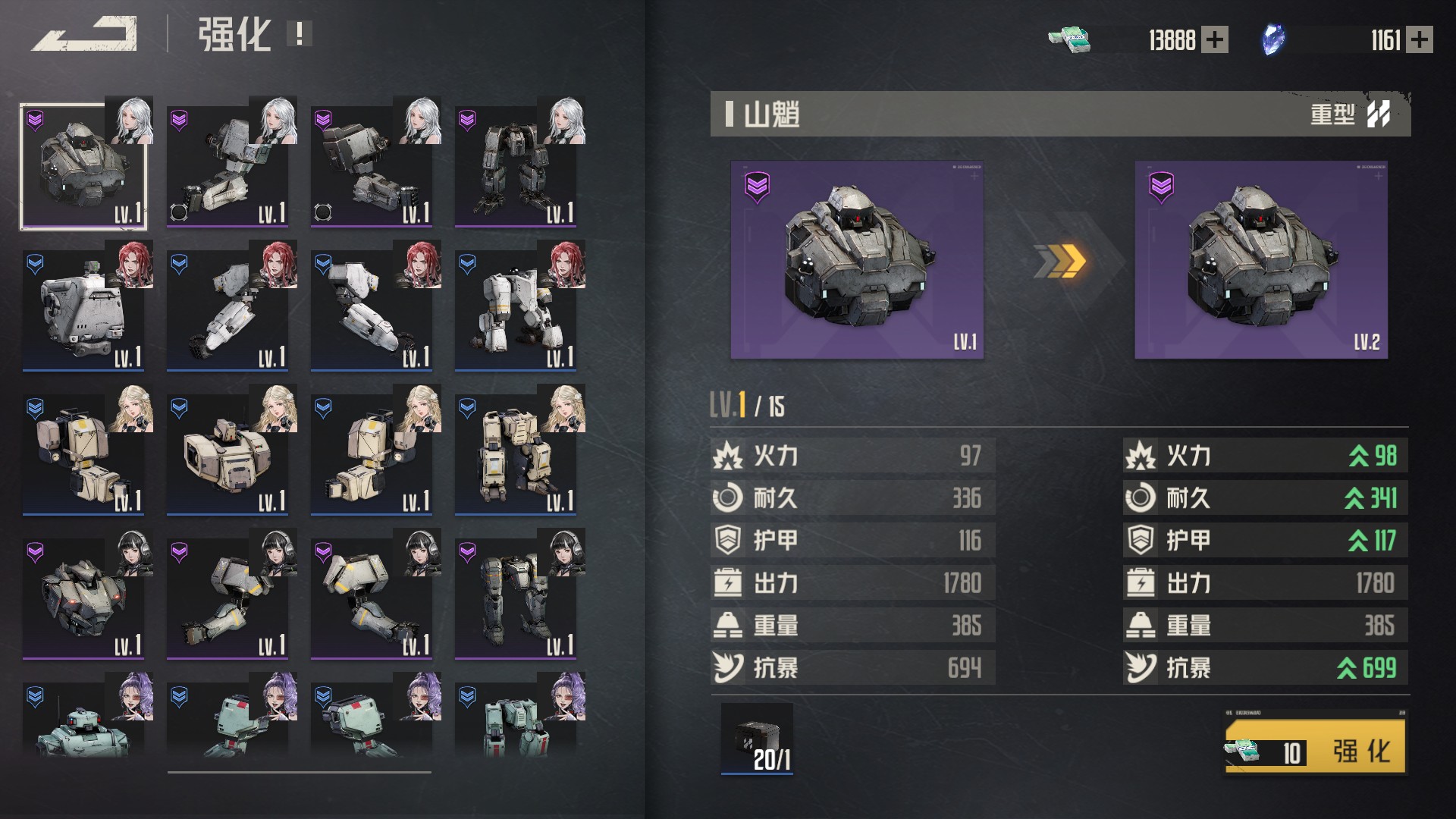
Task: Select the upgrade material item showing 20/1
Action: [757, 739]
